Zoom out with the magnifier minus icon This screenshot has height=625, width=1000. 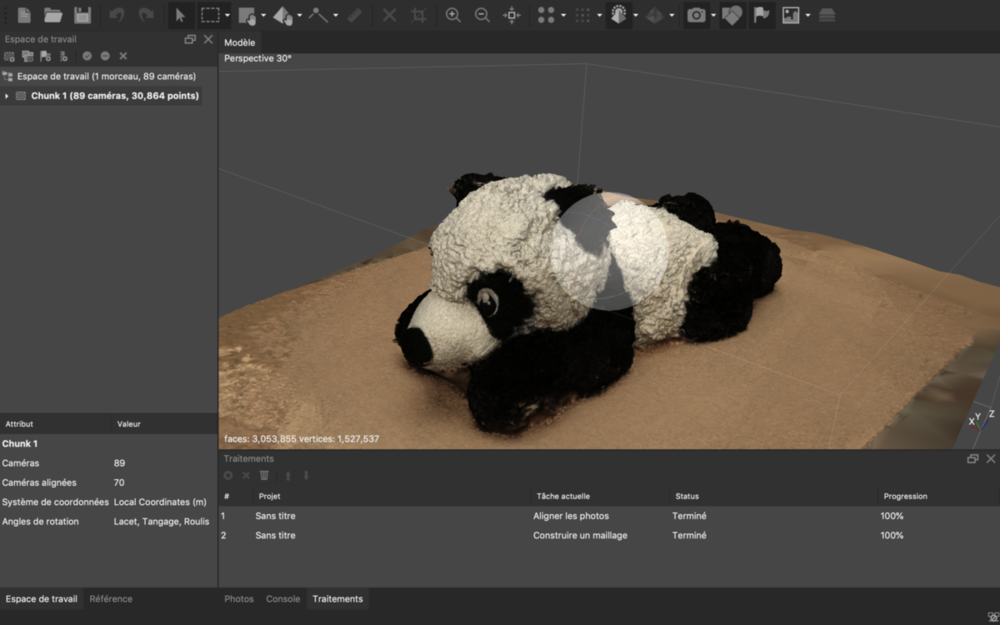tap(482, 15)
